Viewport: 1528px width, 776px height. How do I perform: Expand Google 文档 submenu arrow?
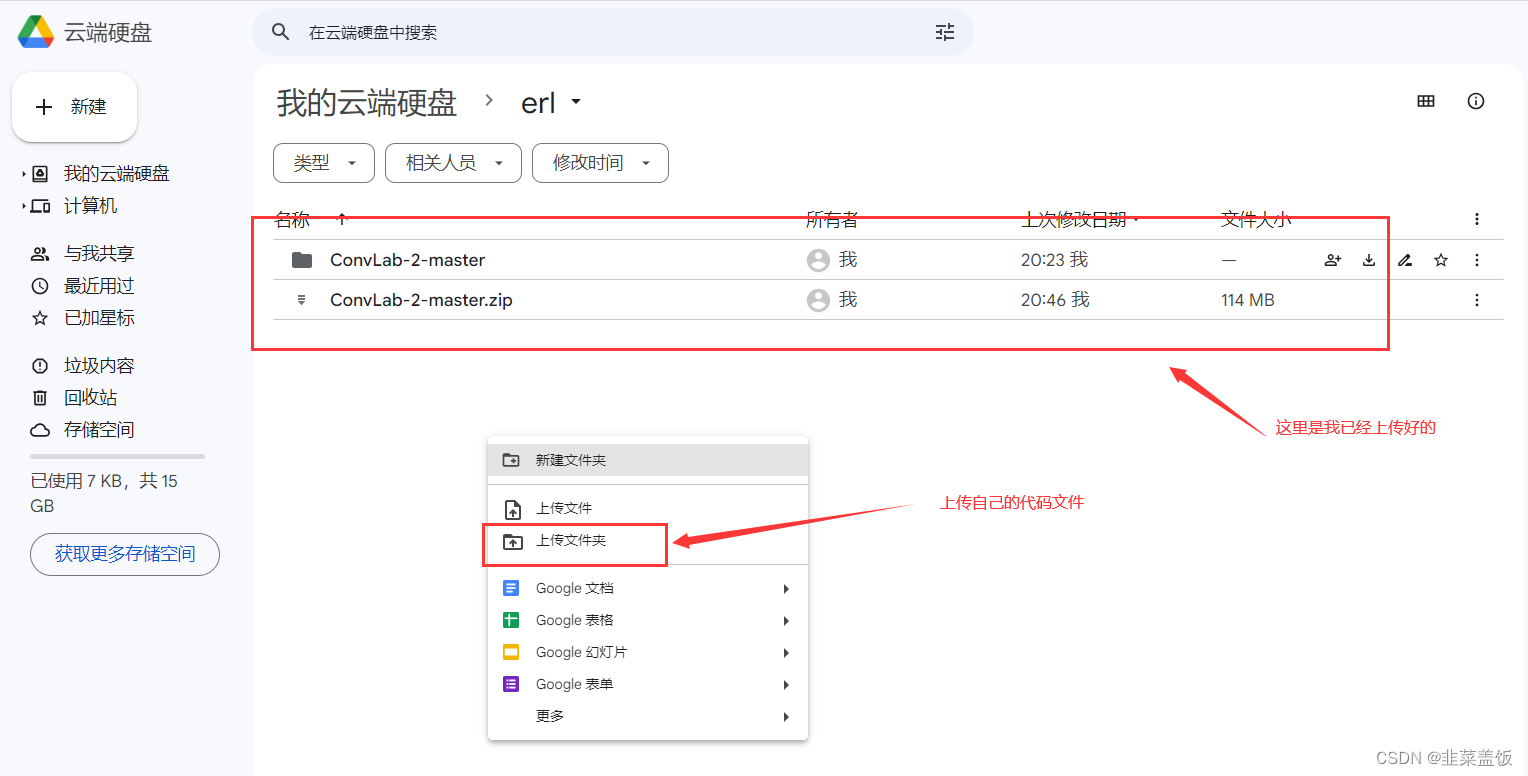click(x=786, y=589)
